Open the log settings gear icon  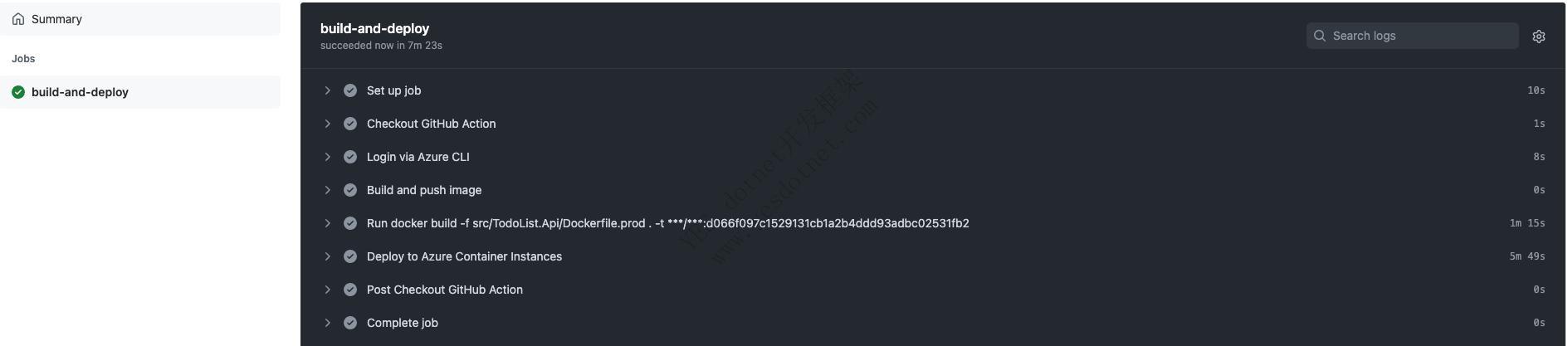pos(1538,37)
